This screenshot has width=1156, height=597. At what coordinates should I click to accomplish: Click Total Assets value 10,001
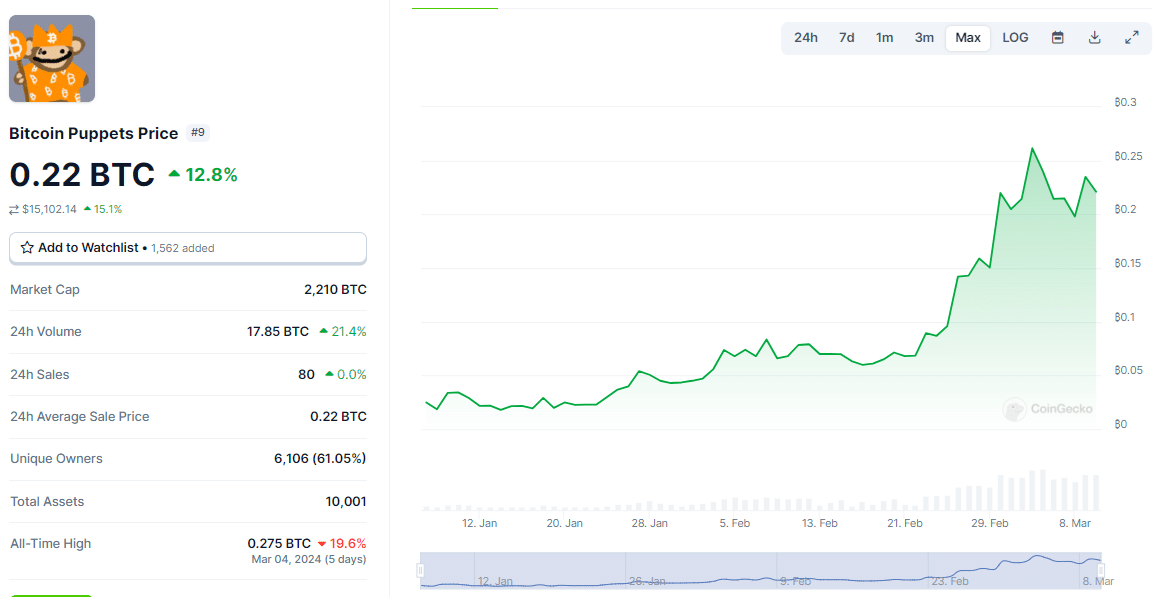tap(347, 501)
